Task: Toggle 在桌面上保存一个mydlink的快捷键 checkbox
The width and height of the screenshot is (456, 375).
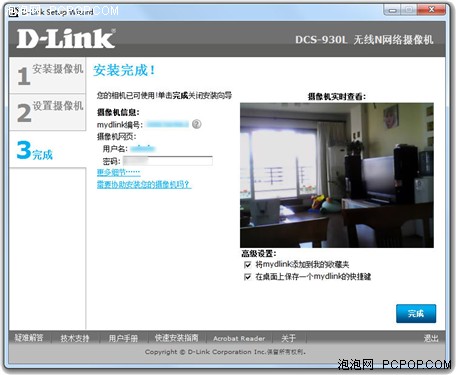Action: point(247,277)
